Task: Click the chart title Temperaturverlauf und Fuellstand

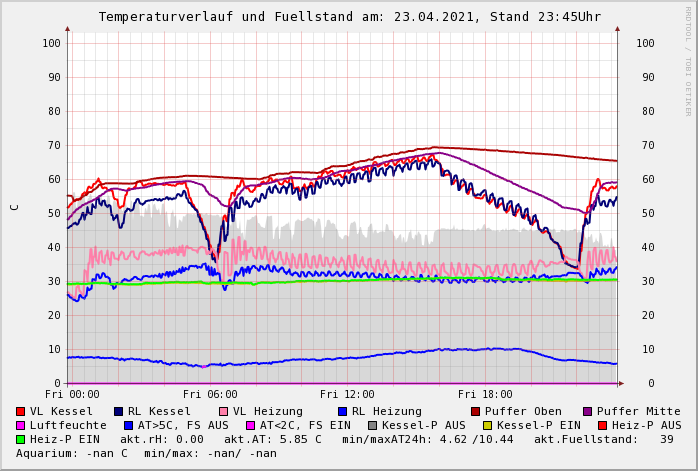Action: coord(350,17)
